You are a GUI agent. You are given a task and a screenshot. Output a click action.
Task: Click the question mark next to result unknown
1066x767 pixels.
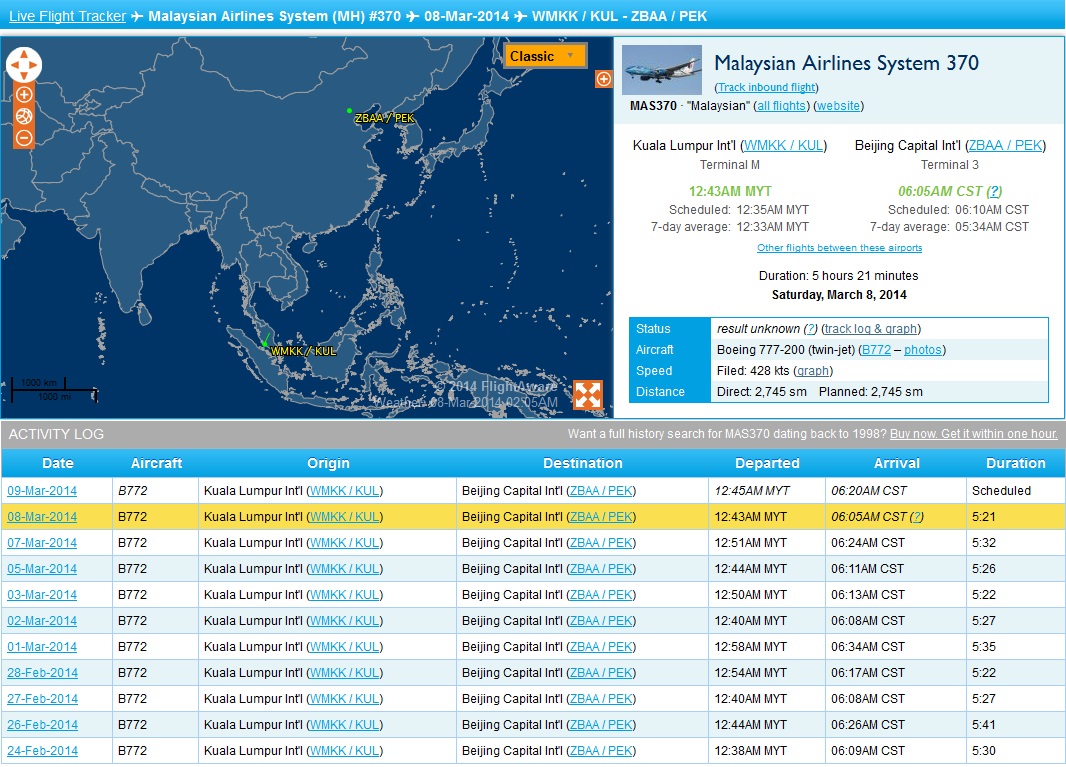pyautogui.click(x=810, y=329)
